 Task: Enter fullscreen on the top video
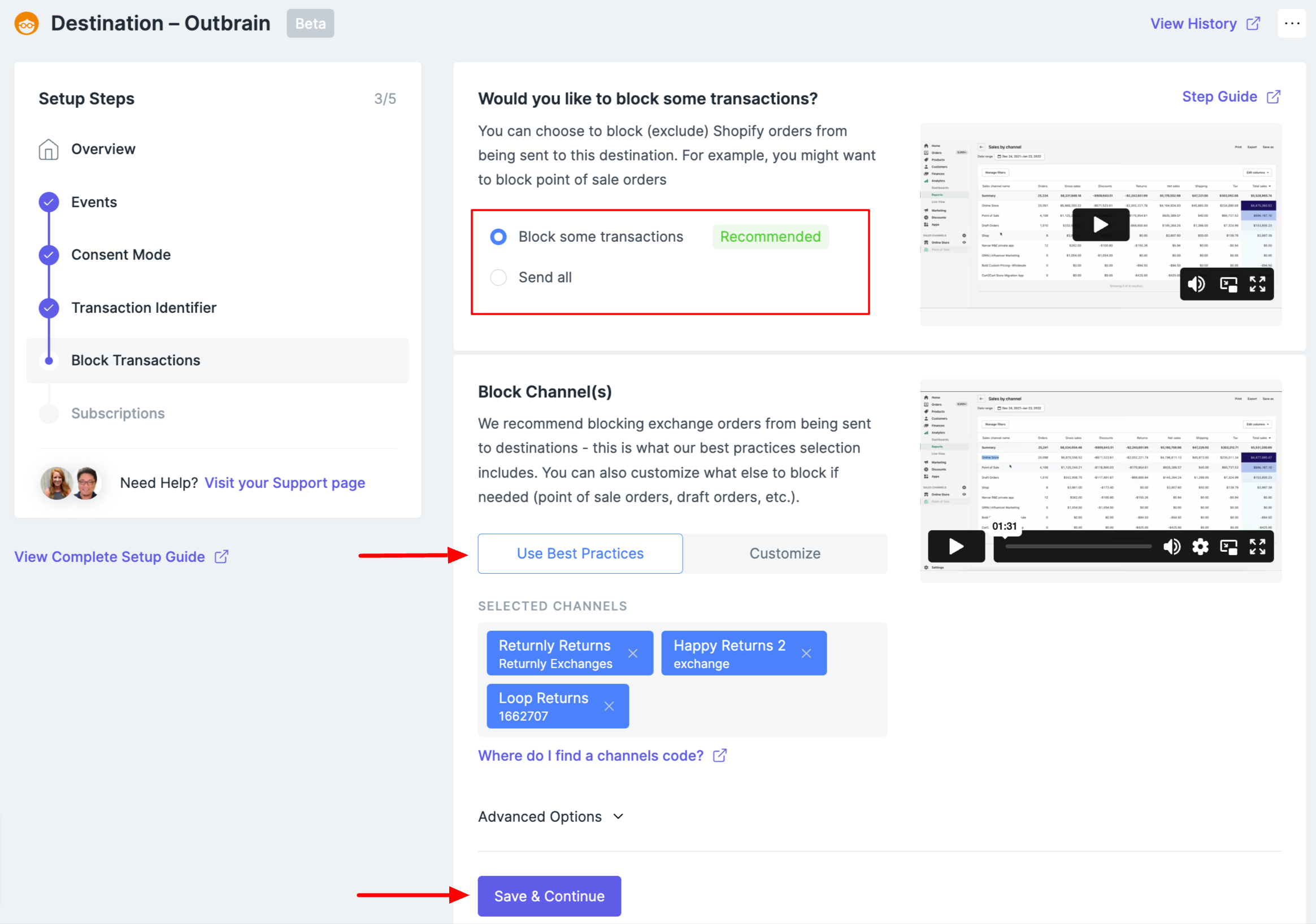1257,284
